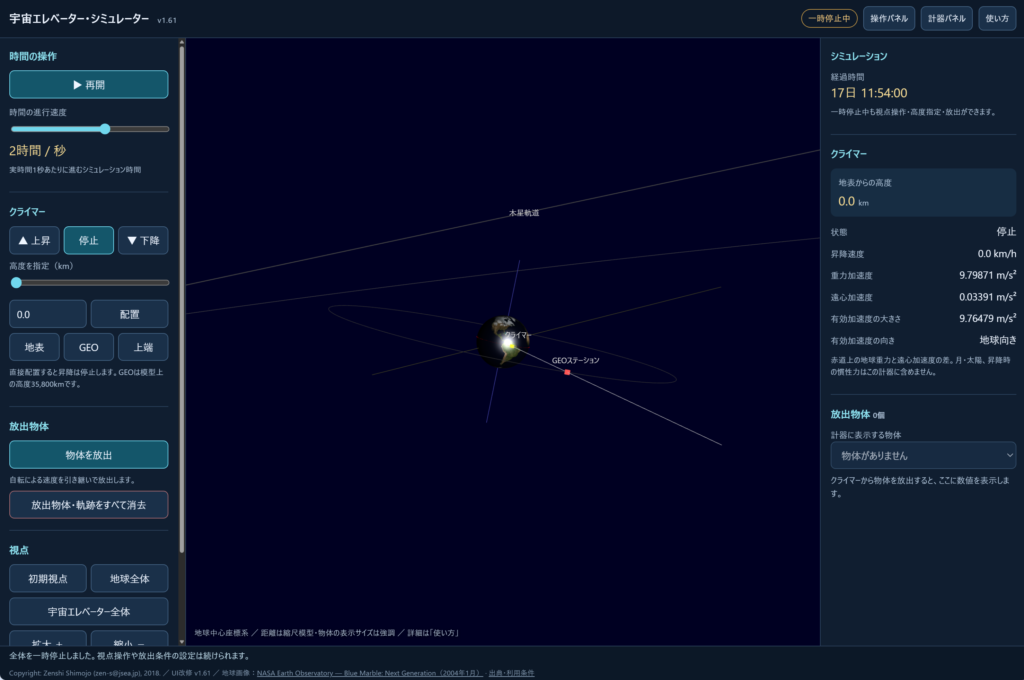Select the 停止 climber button
Image resolution: width=1024 pixels, height=680 pixels.
(x=89, y=240)
